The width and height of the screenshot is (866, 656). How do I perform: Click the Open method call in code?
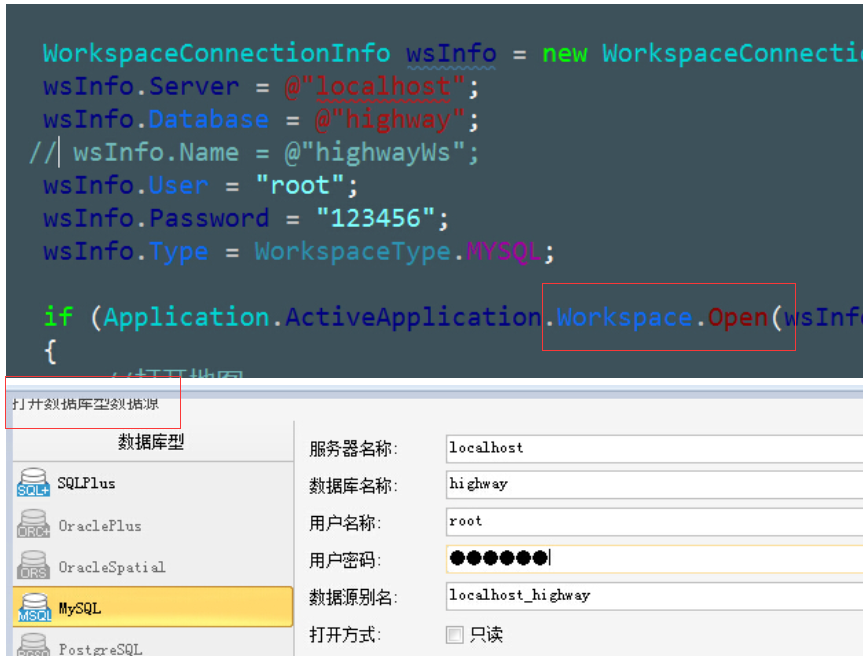click(x=737, y=318)
